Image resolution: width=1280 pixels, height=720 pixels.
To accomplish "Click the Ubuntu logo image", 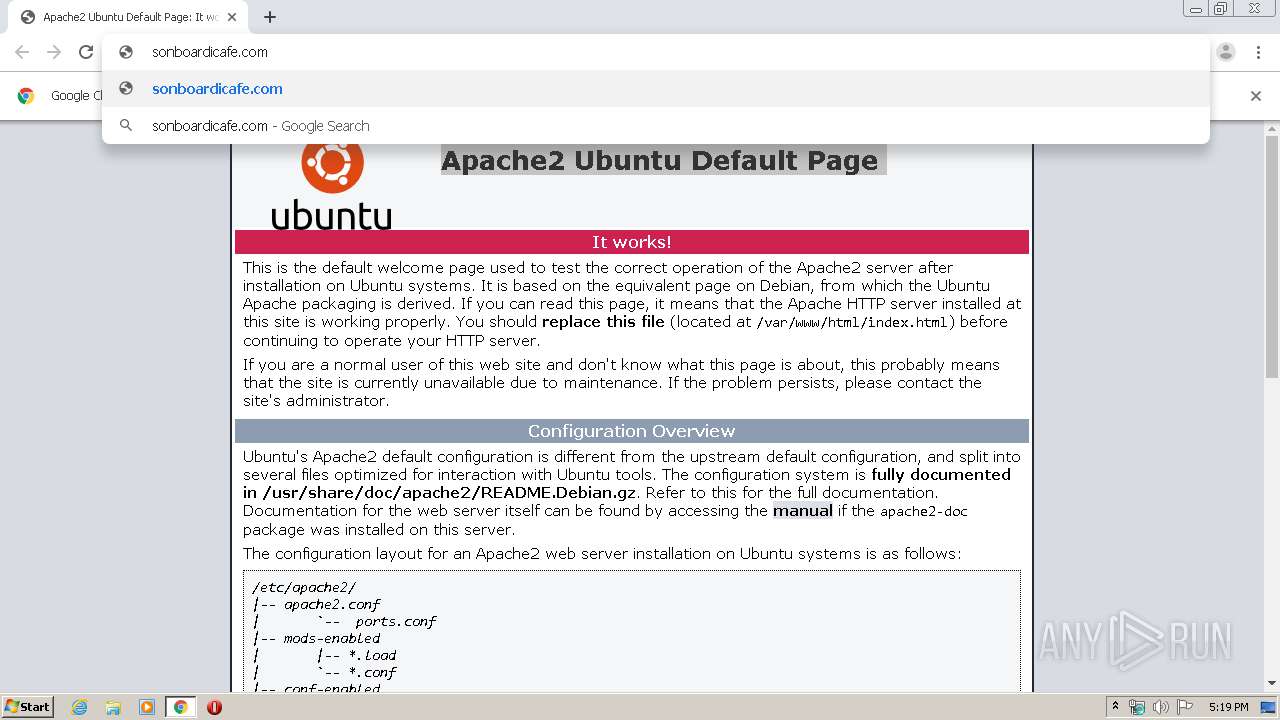I will coord(331,188).
